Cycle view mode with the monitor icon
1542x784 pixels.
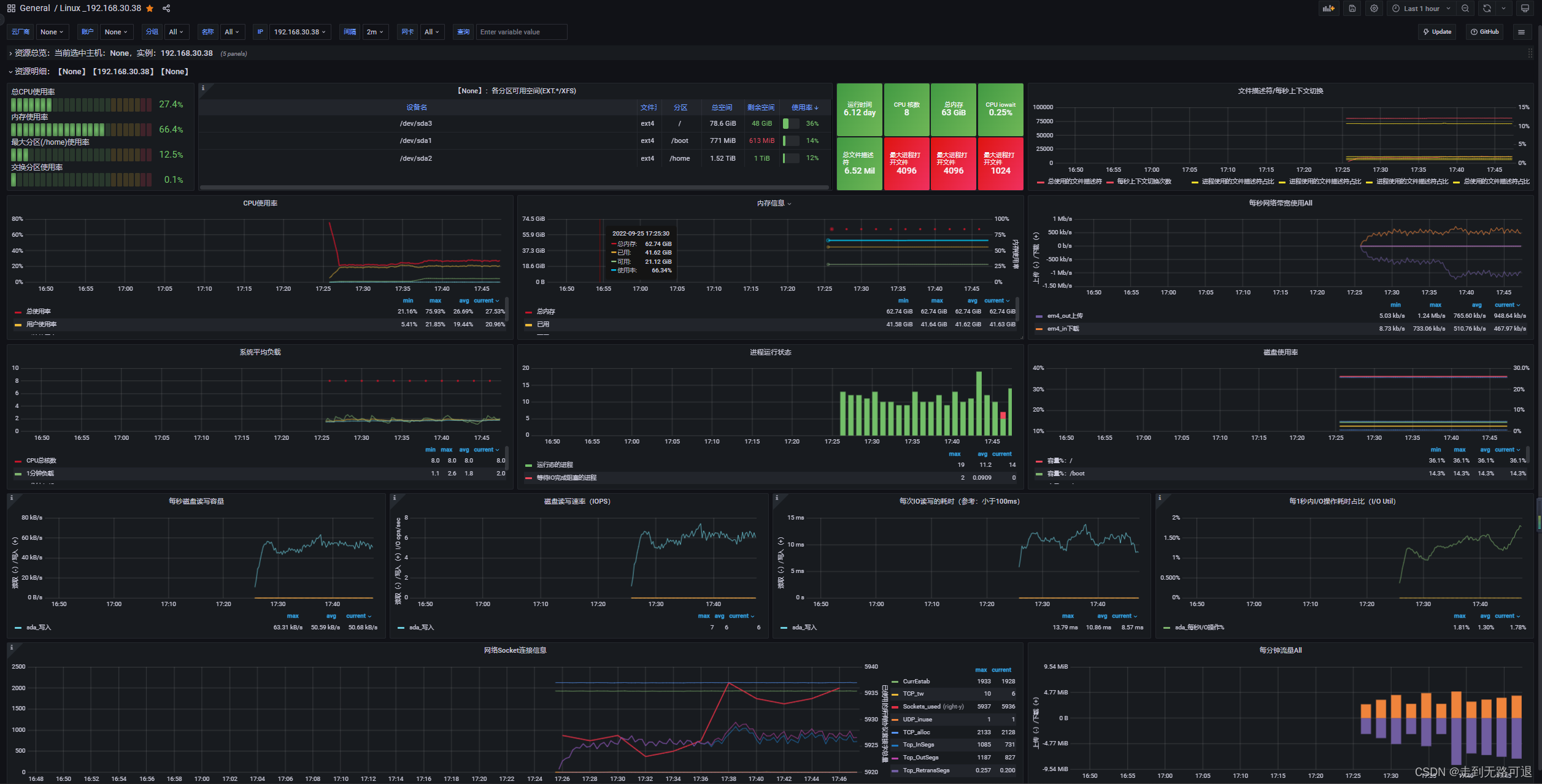[1525, 9]
